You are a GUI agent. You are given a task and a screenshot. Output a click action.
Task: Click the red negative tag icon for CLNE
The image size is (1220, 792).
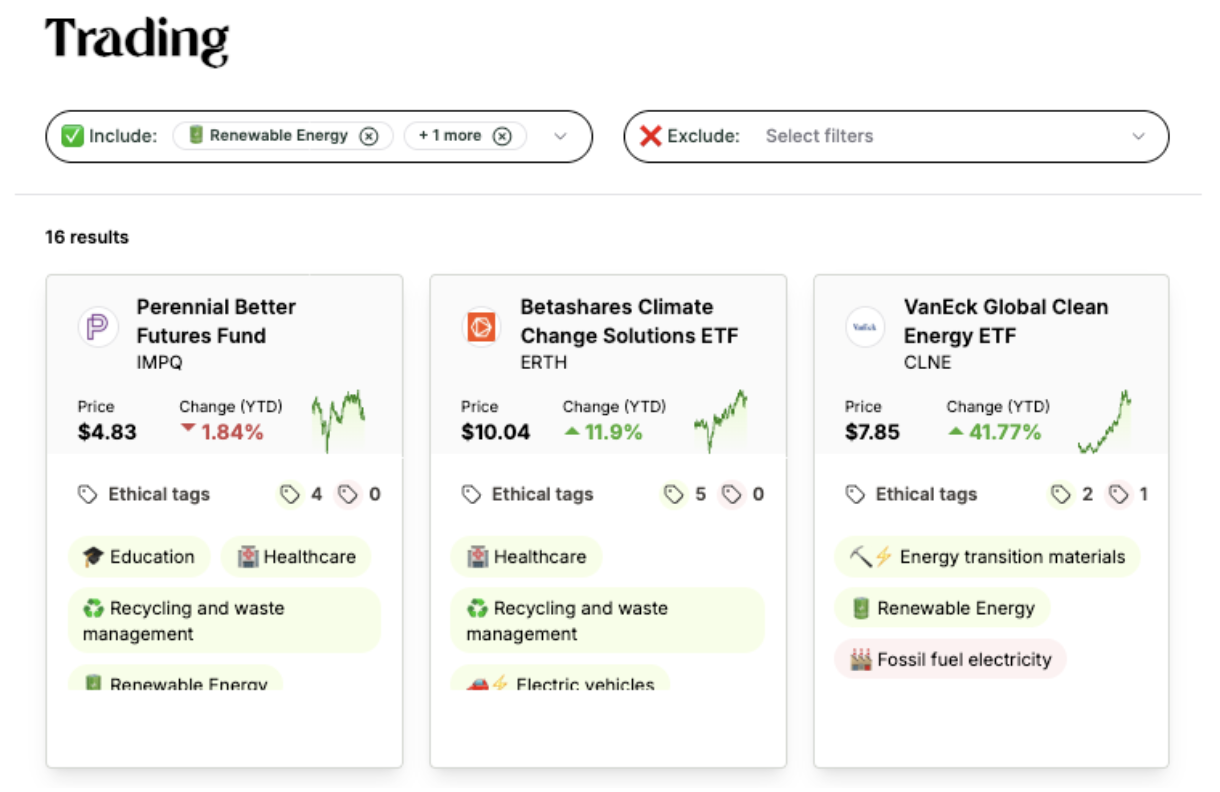point(1118,494)
